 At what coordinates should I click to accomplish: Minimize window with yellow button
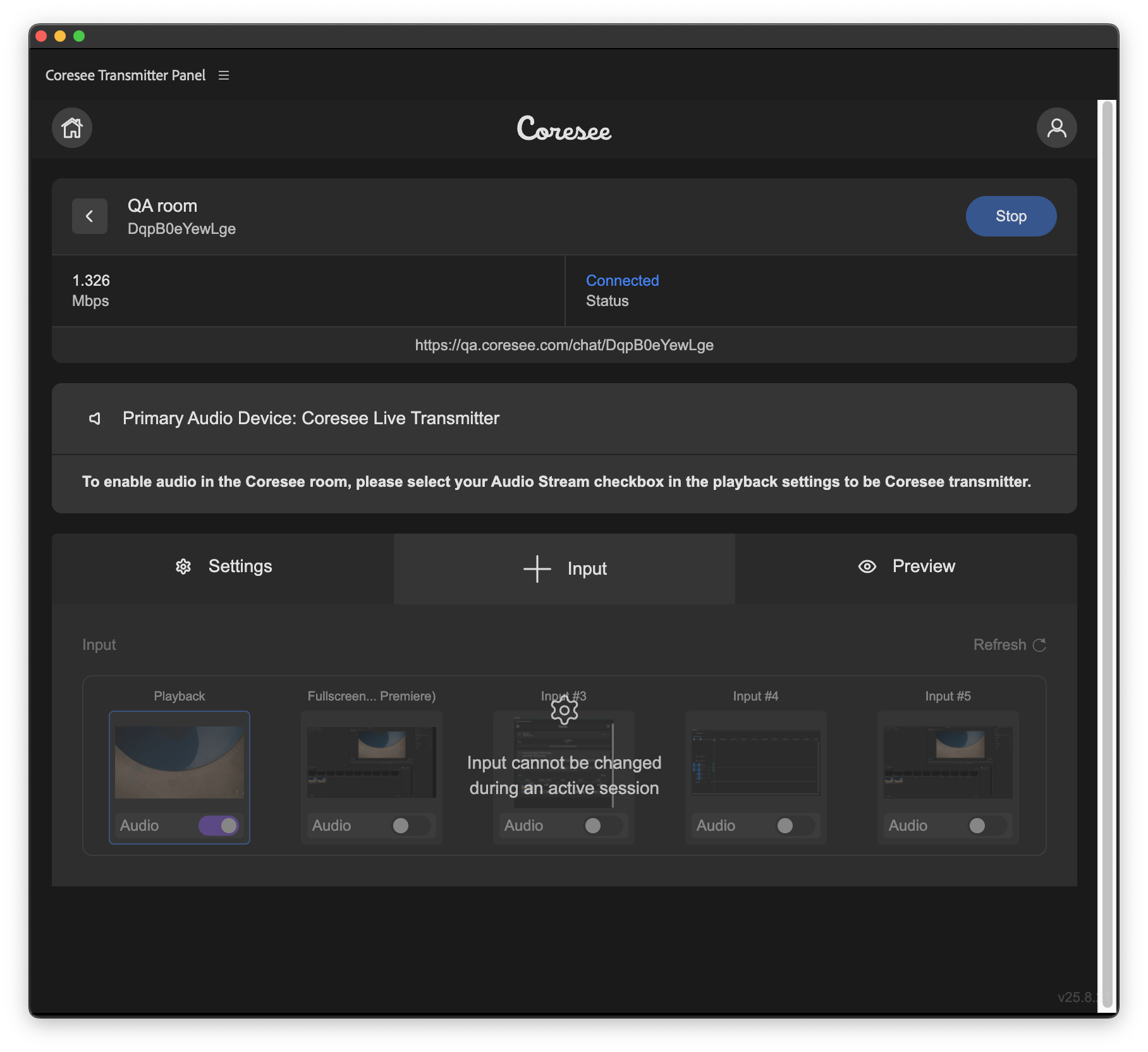point(60,36)
